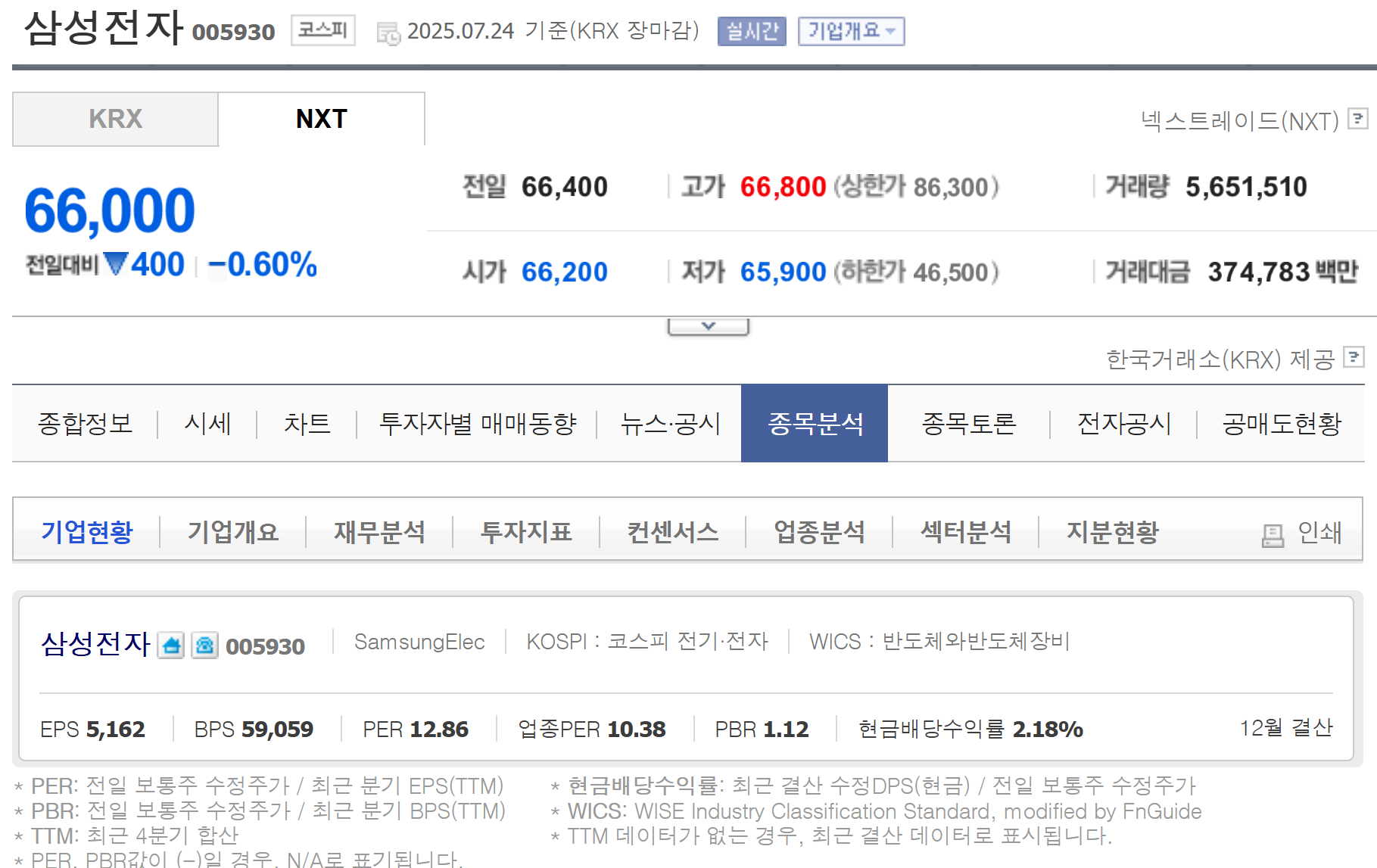Select the 기업개요 sub-tab

click(233, 531)
